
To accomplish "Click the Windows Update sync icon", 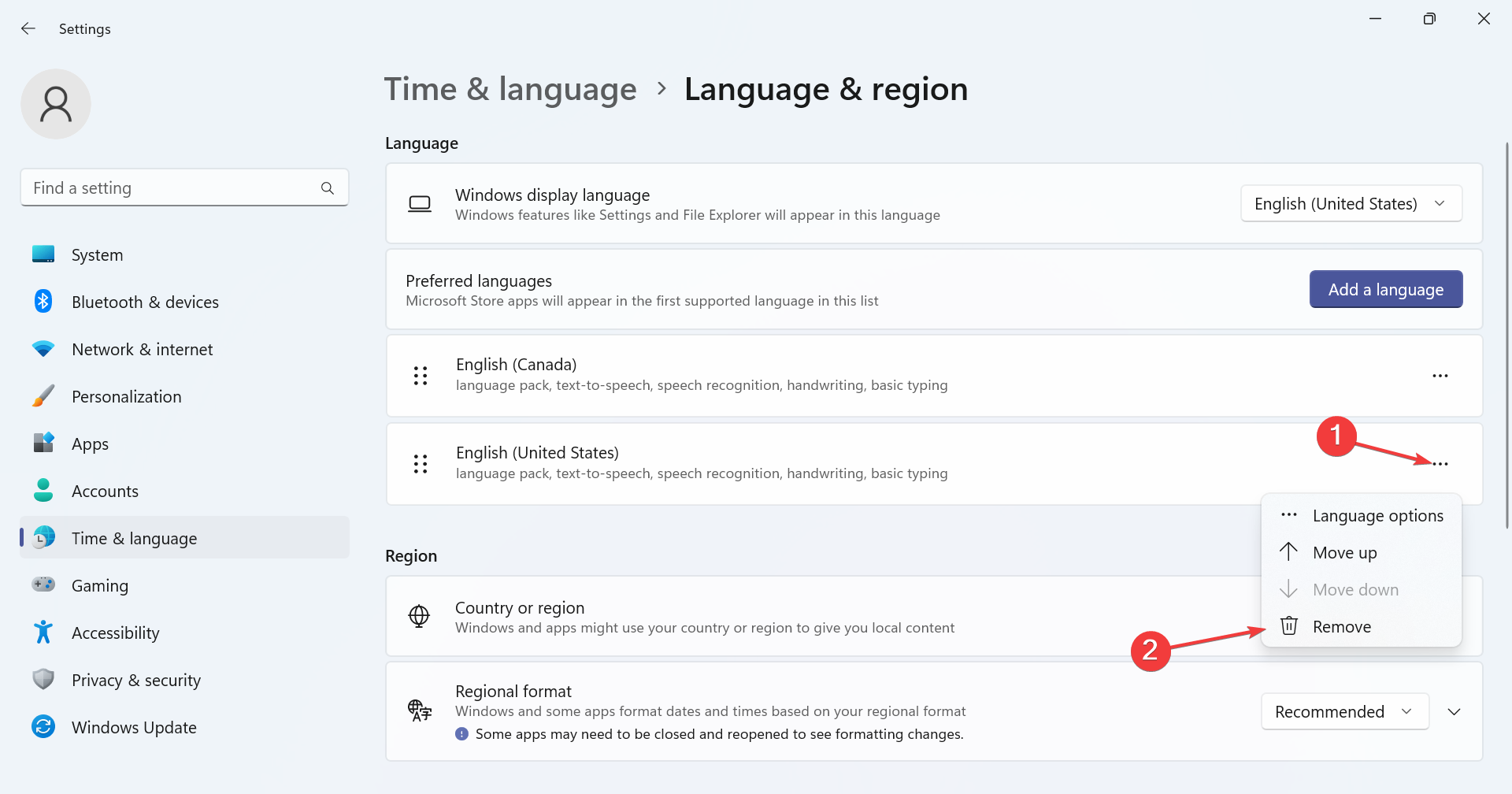I will 43,726.
